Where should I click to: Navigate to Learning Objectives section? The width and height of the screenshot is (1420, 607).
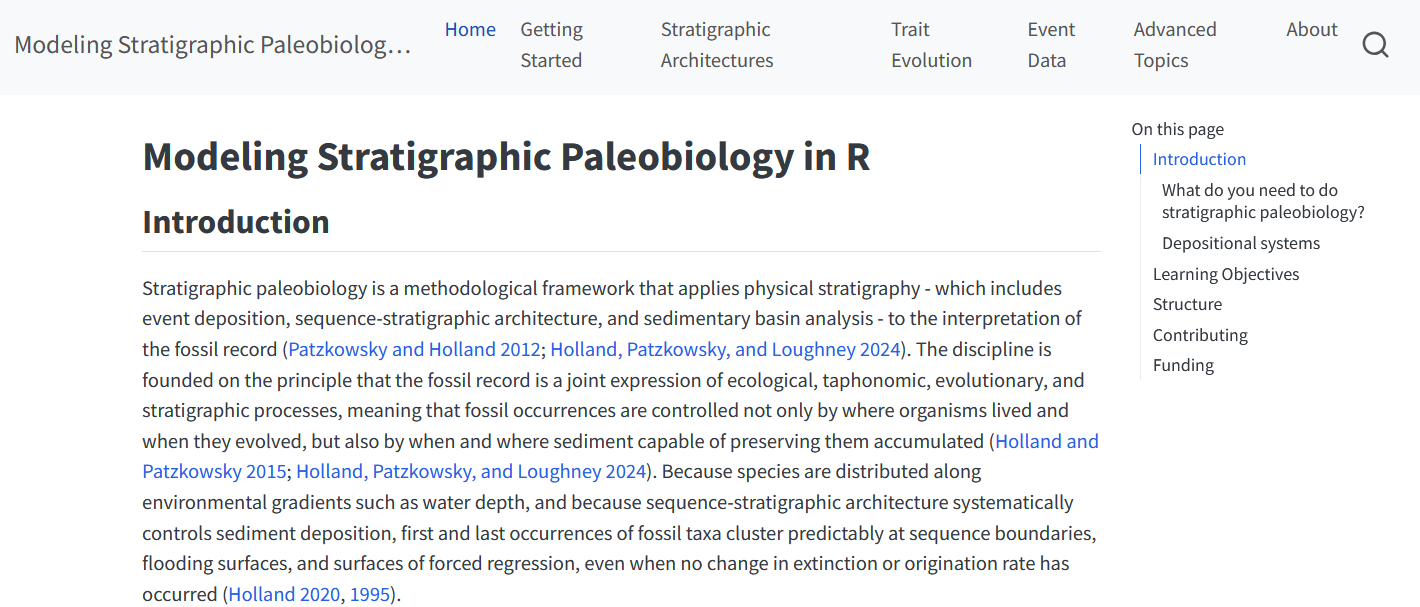pyautogui.click(x=1226, y=274)
